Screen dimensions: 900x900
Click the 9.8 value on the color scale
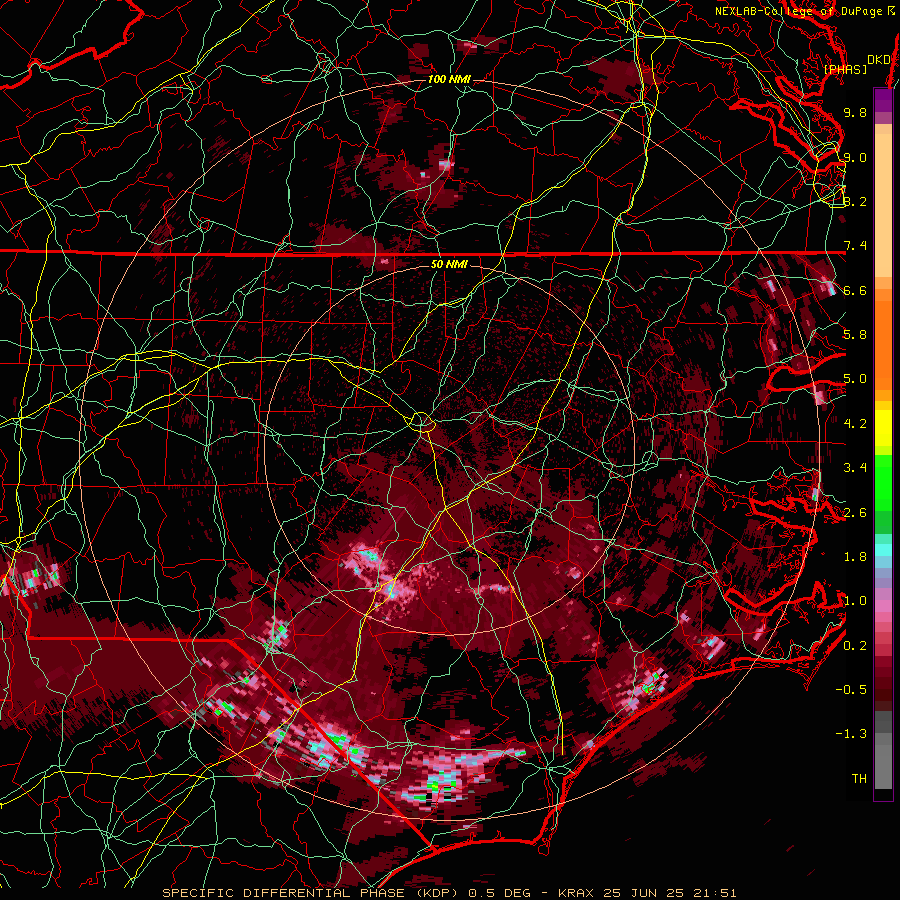(x=855, y=112)
